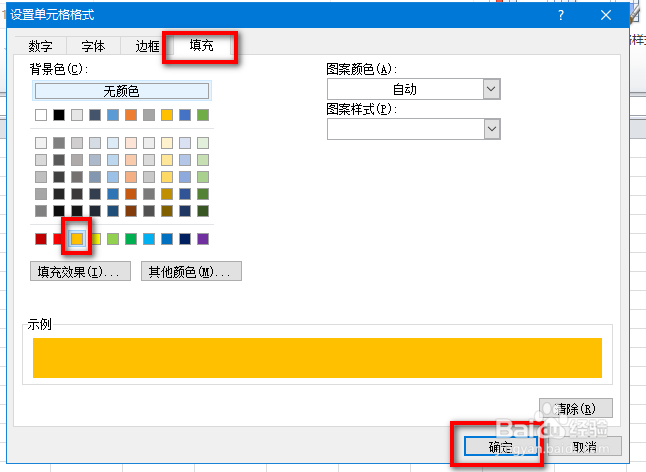Select the palest yellow tint swatch
This screenshot has width=646, height=472.
(x=167, y=143)
